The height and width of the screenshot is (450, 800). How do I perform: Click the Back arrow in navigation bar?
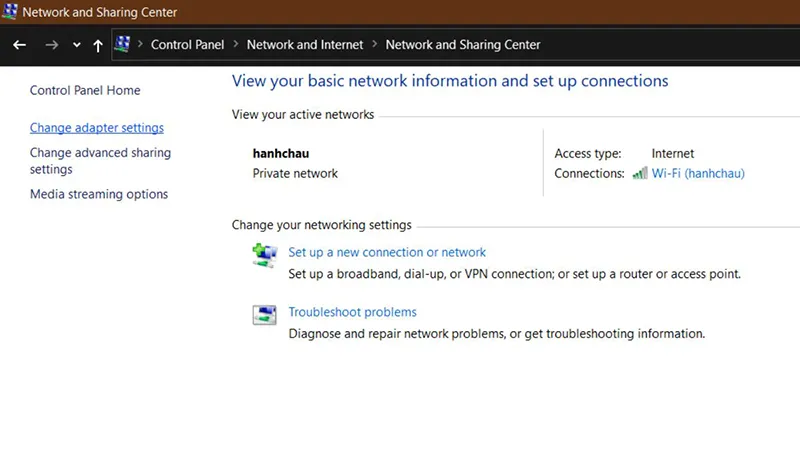pyautogui.click(x=19, y=45)
